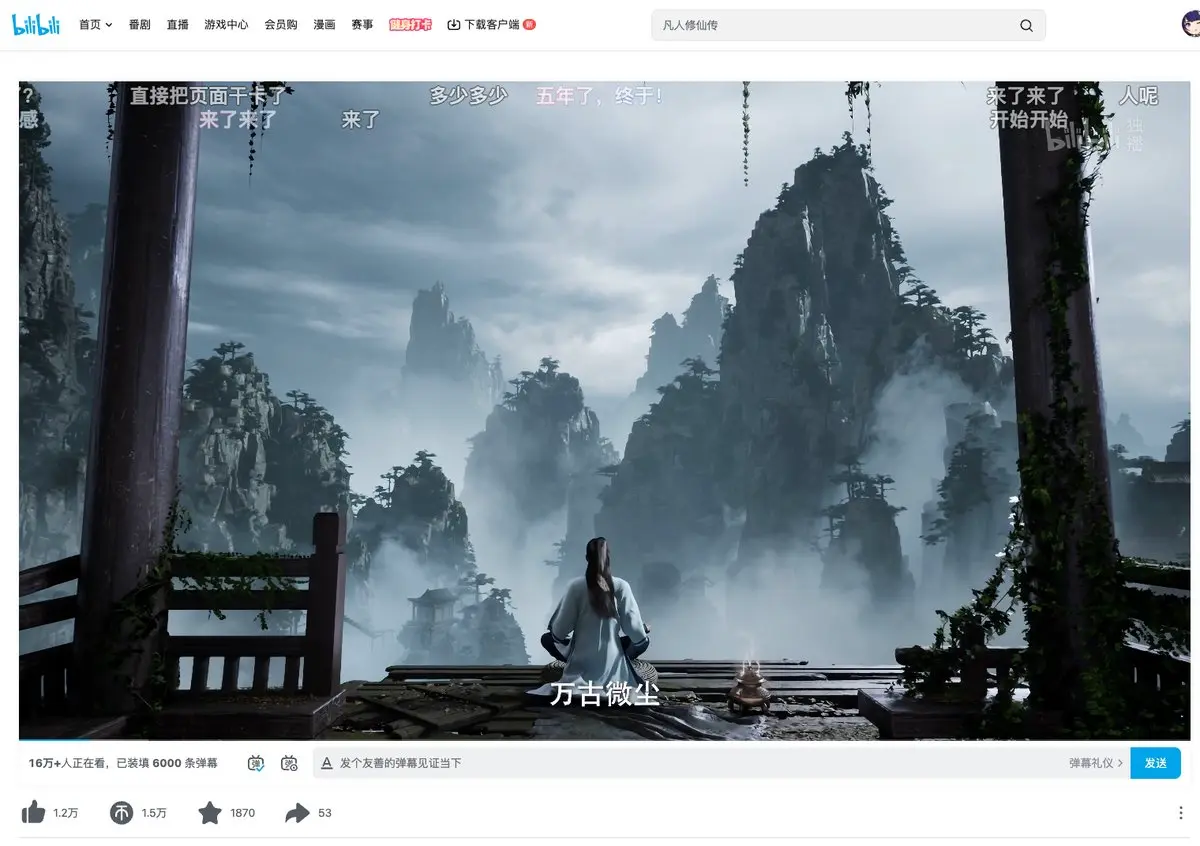Open 游戏中心 in top navigation
1200x846 pixels.
(x=226, y=25)
